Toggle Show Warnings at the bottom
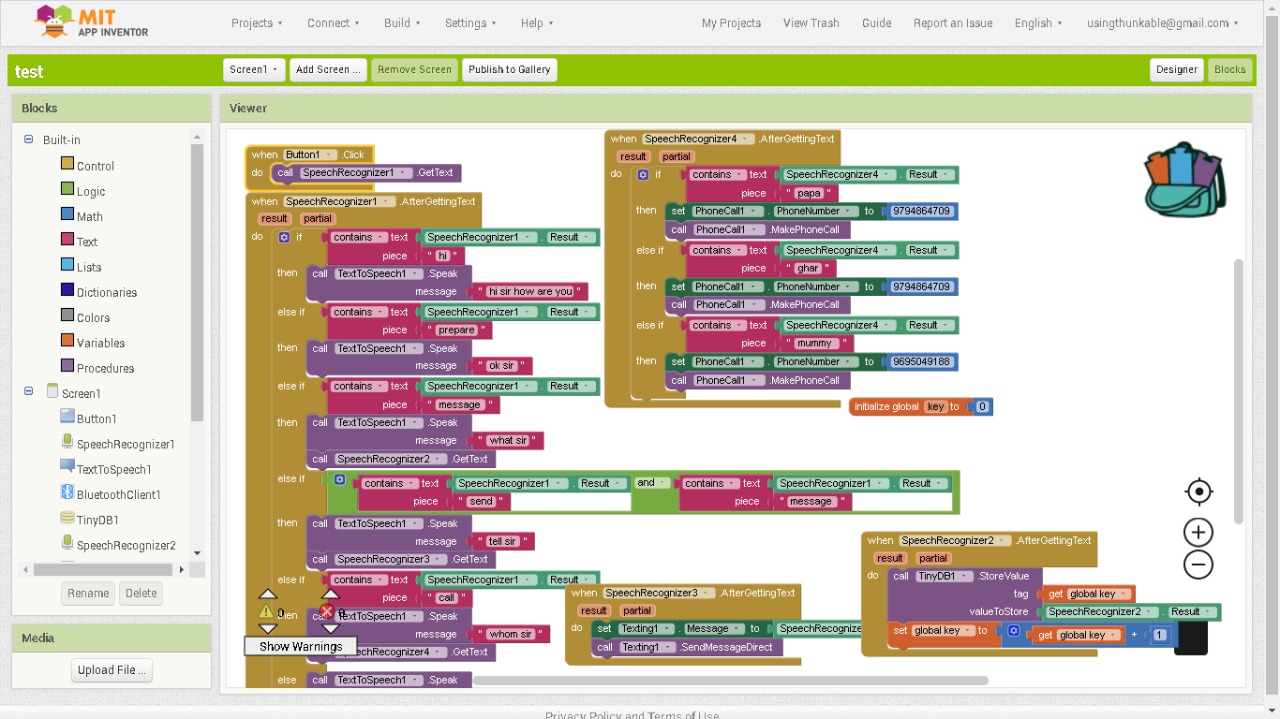Viewport: 1280px width, 719px height. 299,645
